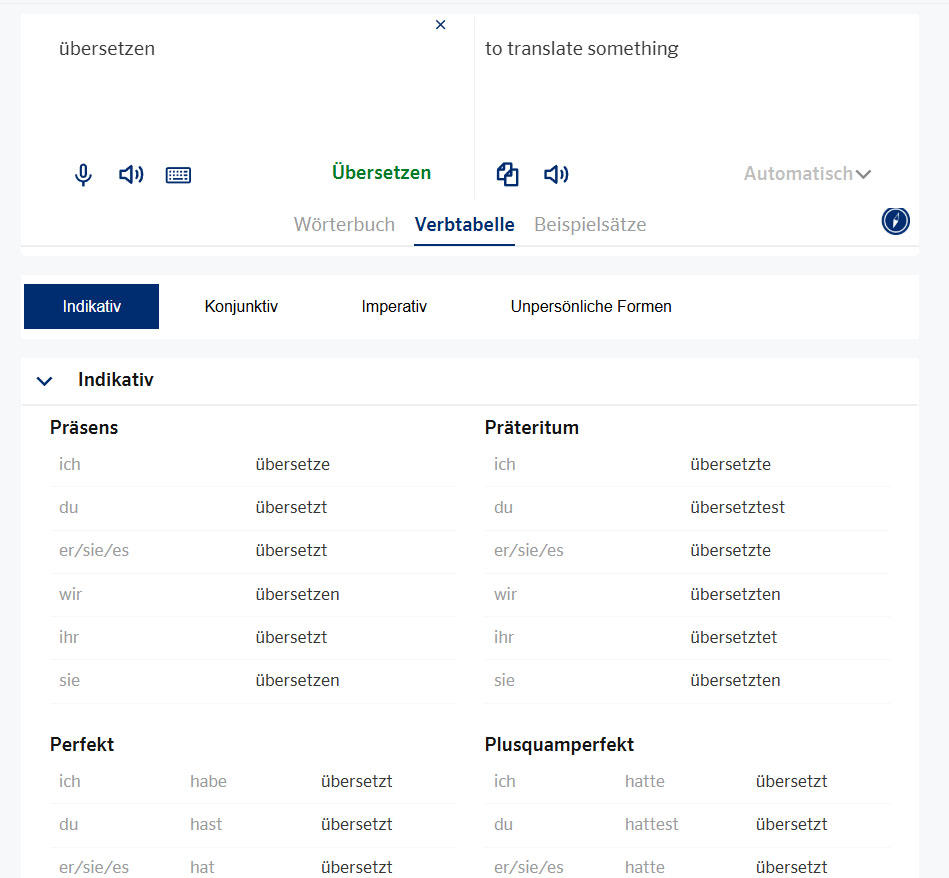
Task: Show the Imperativ conjugations
Action: point(394,307)
